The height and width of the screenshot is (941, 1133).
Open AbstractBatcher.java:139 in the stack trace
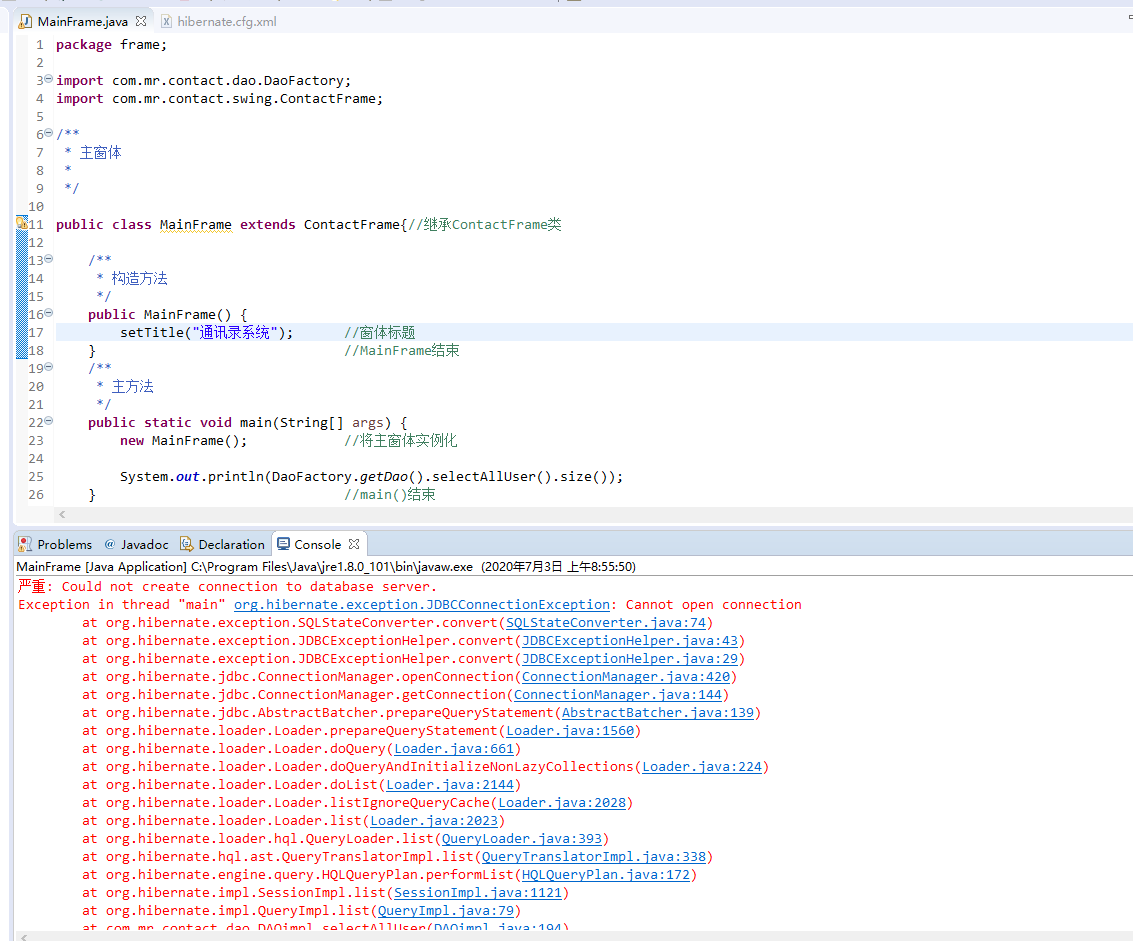click(x=658, y=713)
